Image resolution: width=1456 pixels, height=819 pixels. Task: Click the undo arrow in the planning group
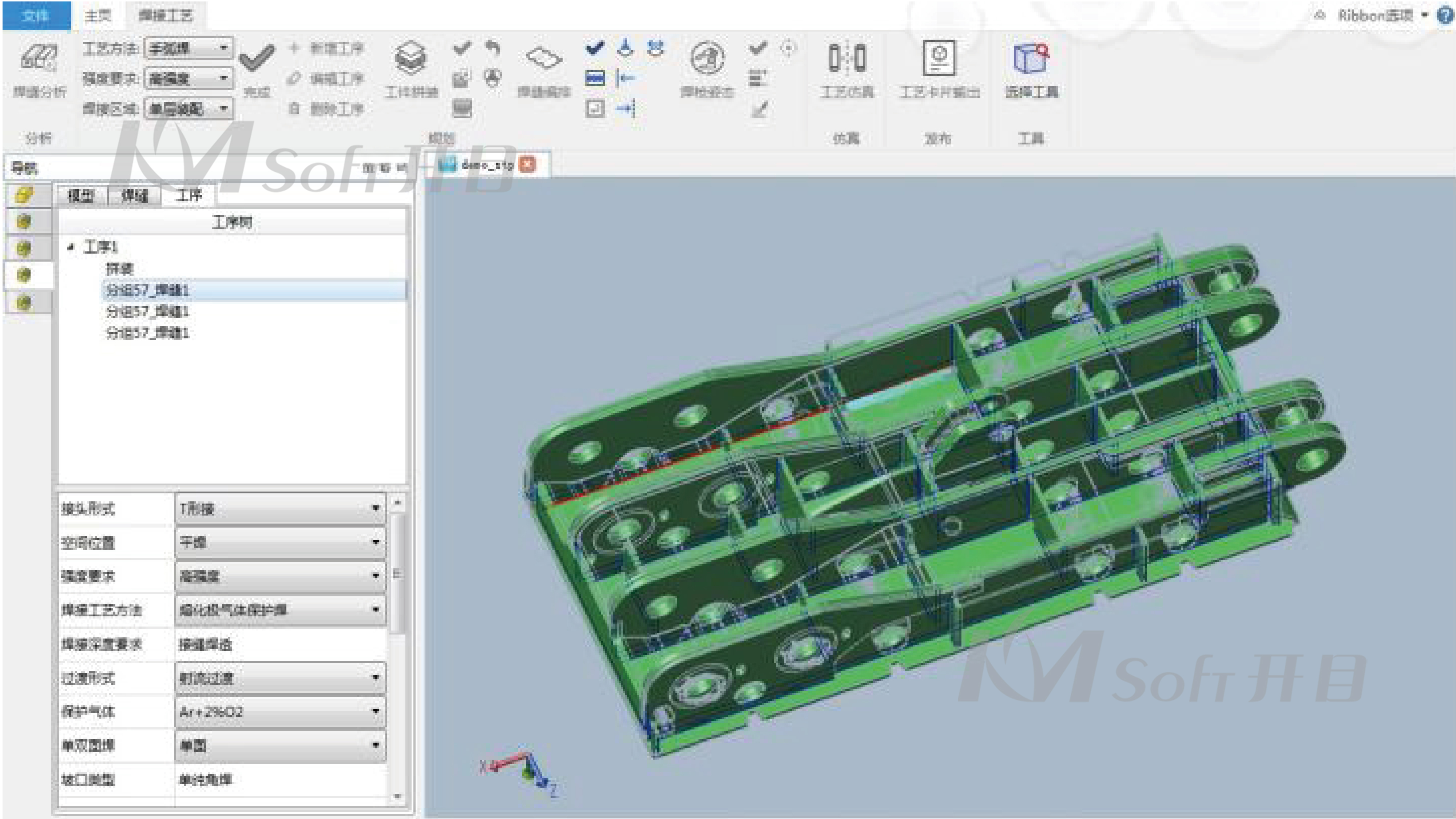click(493, 48)
